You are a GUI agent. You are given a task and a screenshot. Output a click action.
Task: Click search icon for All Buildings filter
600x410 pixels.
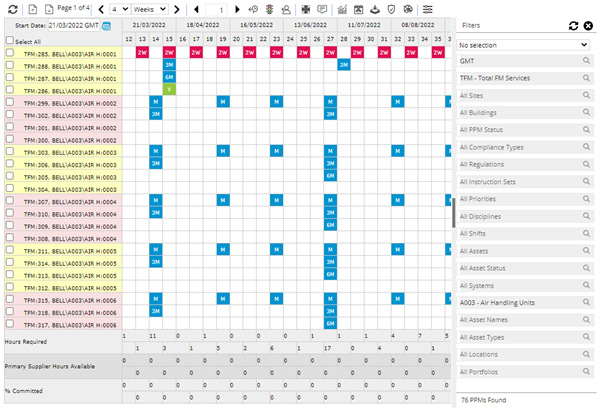[x=586, y=112]
